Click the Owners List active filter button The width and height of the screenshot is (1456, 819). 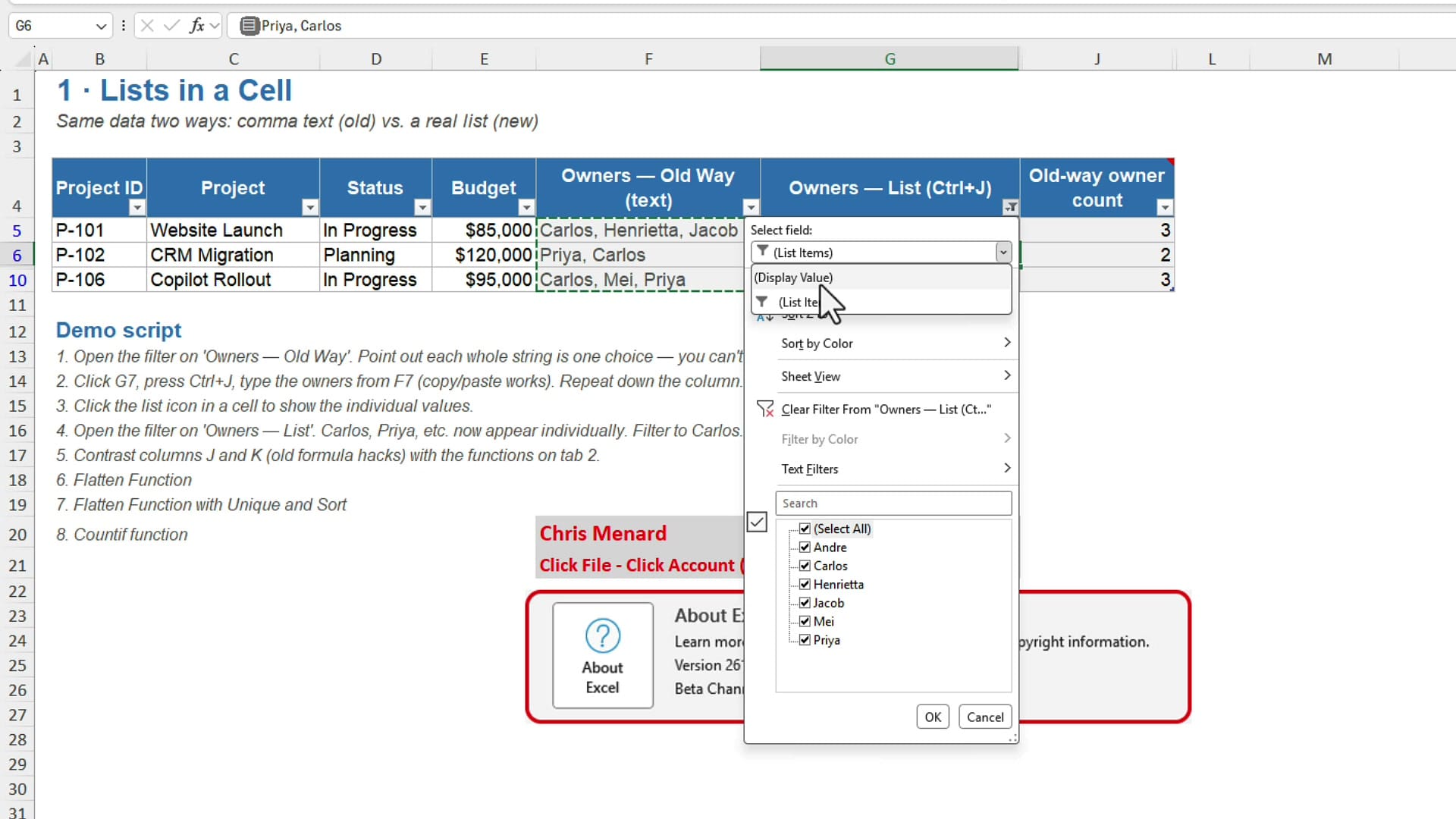tap(1011, 207)
